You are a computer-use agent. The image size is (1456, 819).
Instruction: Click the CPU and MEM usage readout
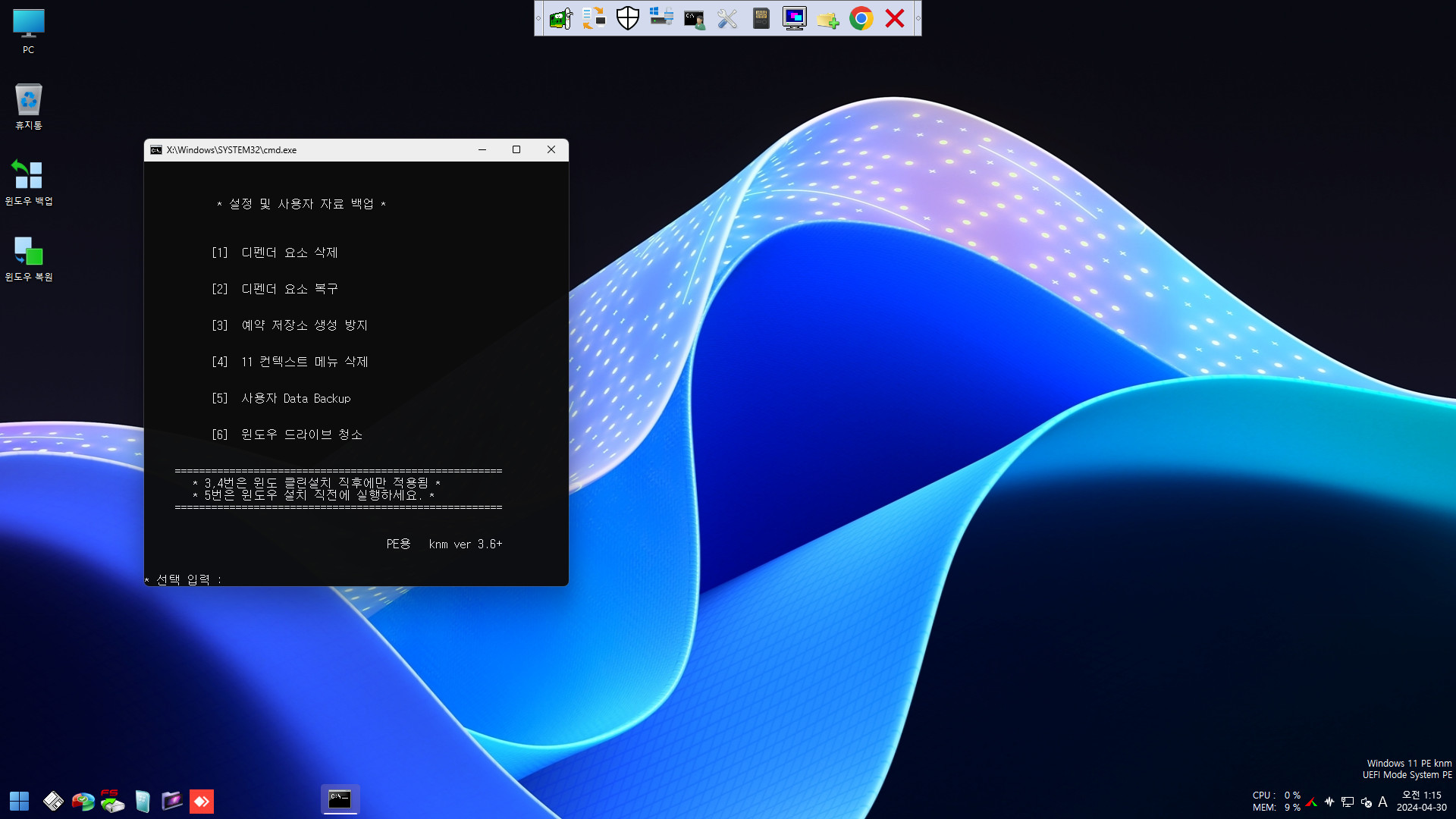[x=1276, y=801]
